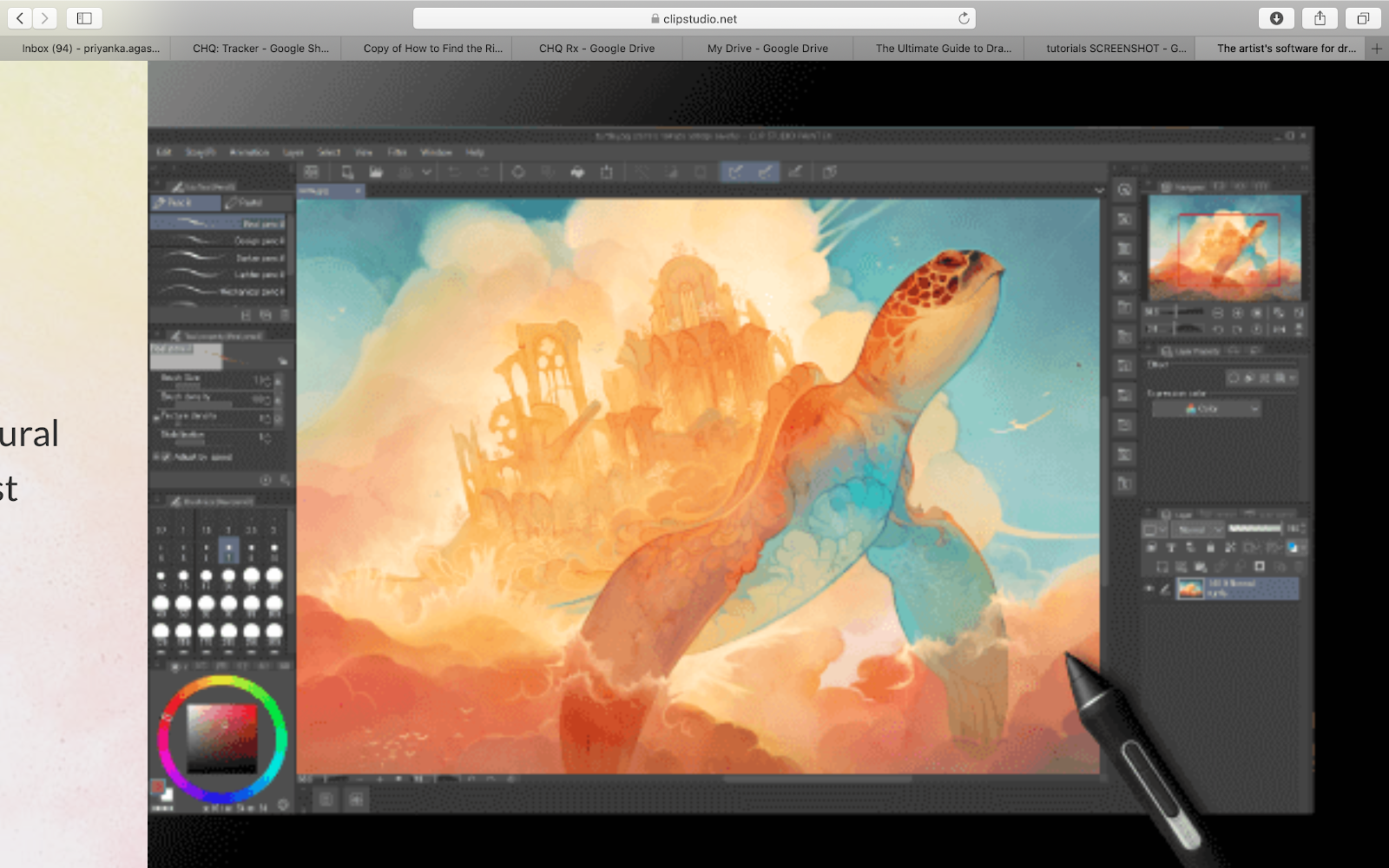Image resolution: width=1389 pixels, height=868 pixels.
Task: Expand the save options dropdown arrow
Action: pos(426,172)
